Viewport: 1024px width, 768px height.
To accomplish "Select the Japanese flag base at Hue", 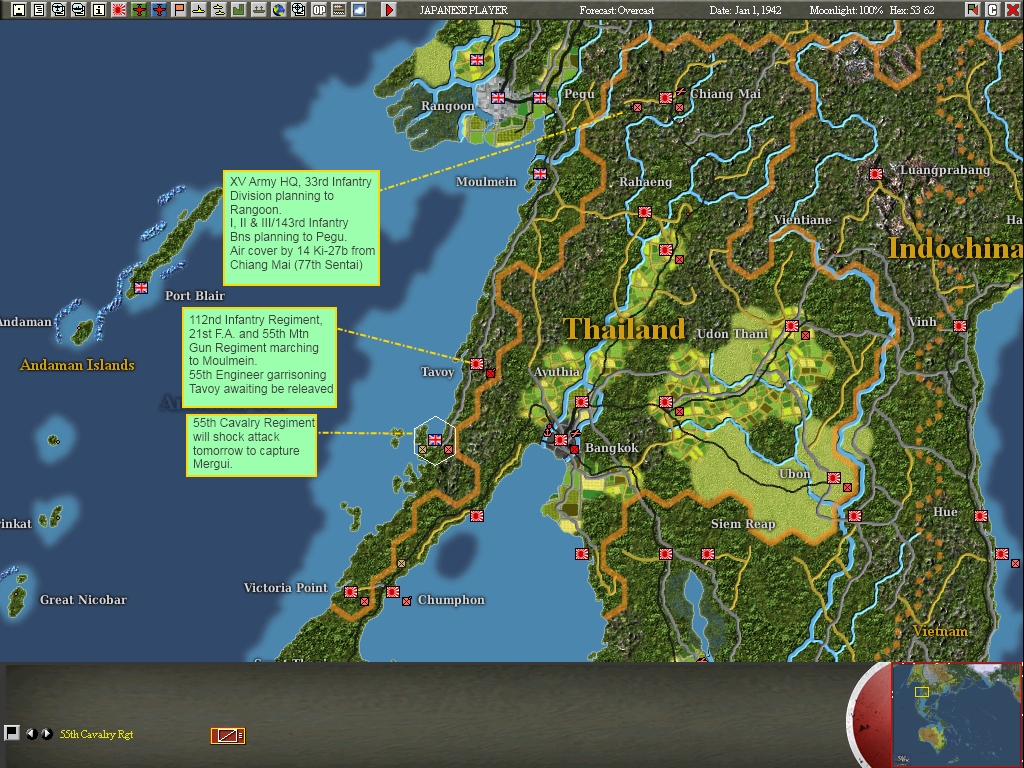I will pos(981,516).
